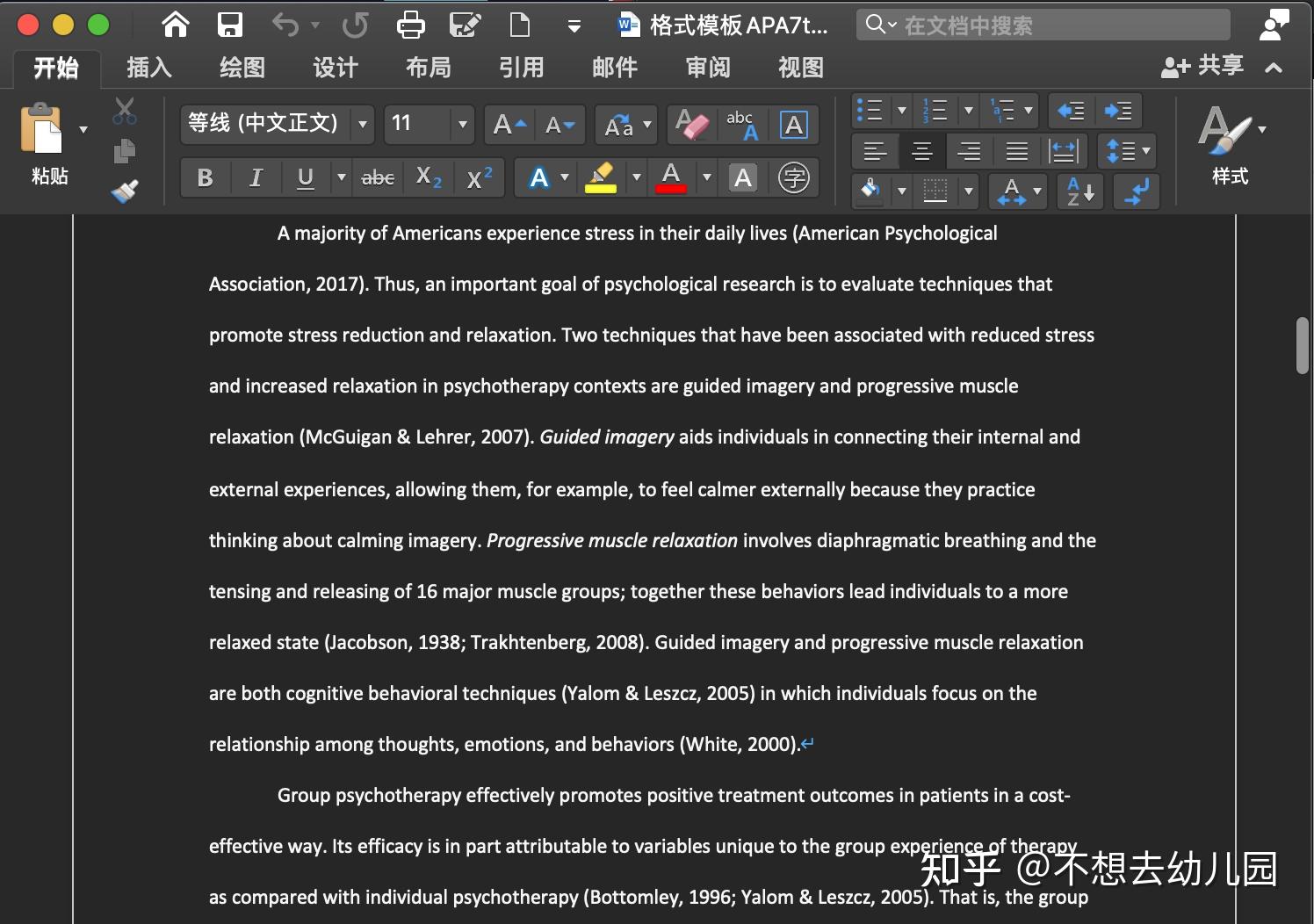
Task: Open underline style dropdown arrow
Action: [x=341, y=177]
